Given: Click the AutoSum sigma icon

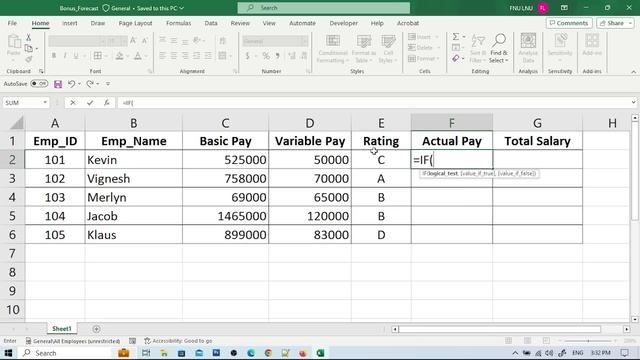Looking at the screenshot, I should [456, 37].
